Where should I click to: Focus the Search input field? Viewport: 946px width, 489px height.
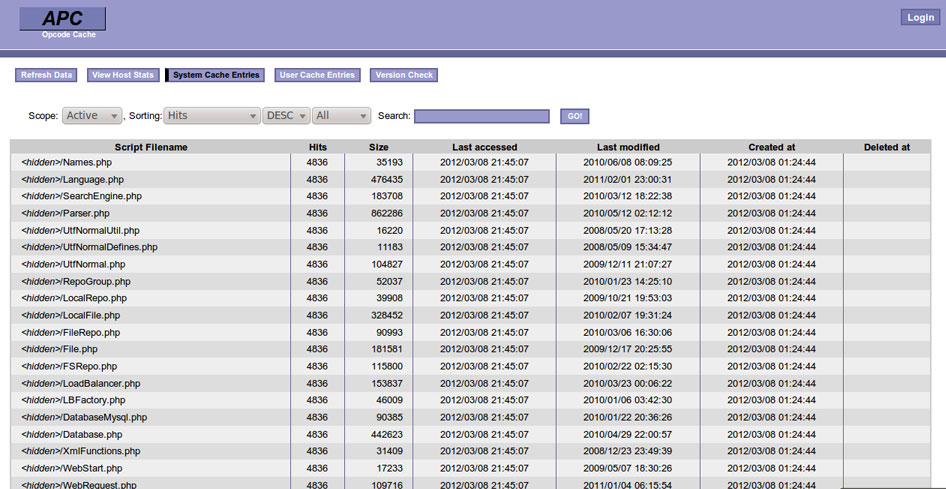pyautogui.click(x=481, y=116)
